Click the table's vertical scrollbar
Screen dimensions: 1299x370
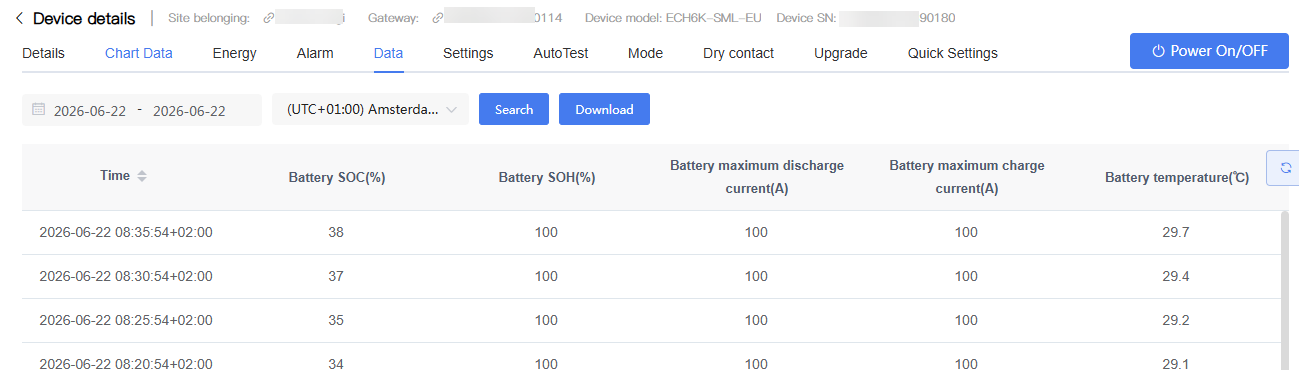coord(1285,290)
